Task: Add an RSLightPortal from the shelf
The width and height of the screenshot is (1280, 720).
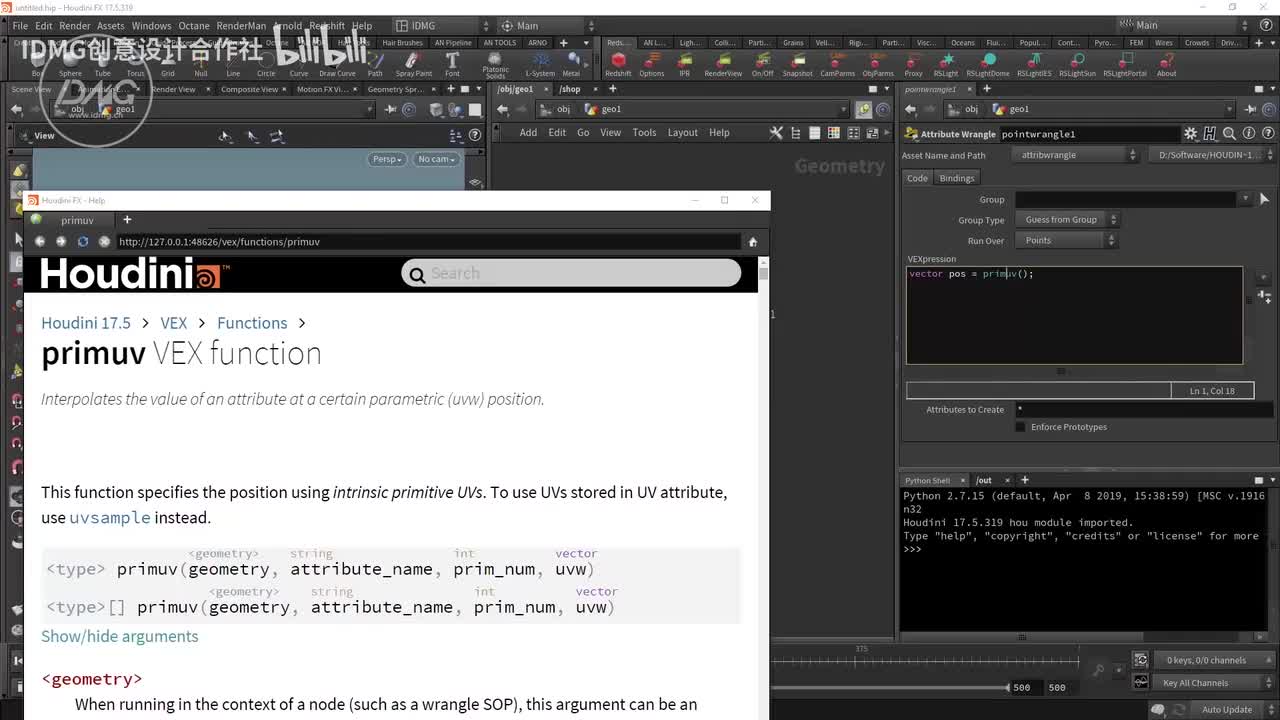Action: click(x=1125, y=65)
